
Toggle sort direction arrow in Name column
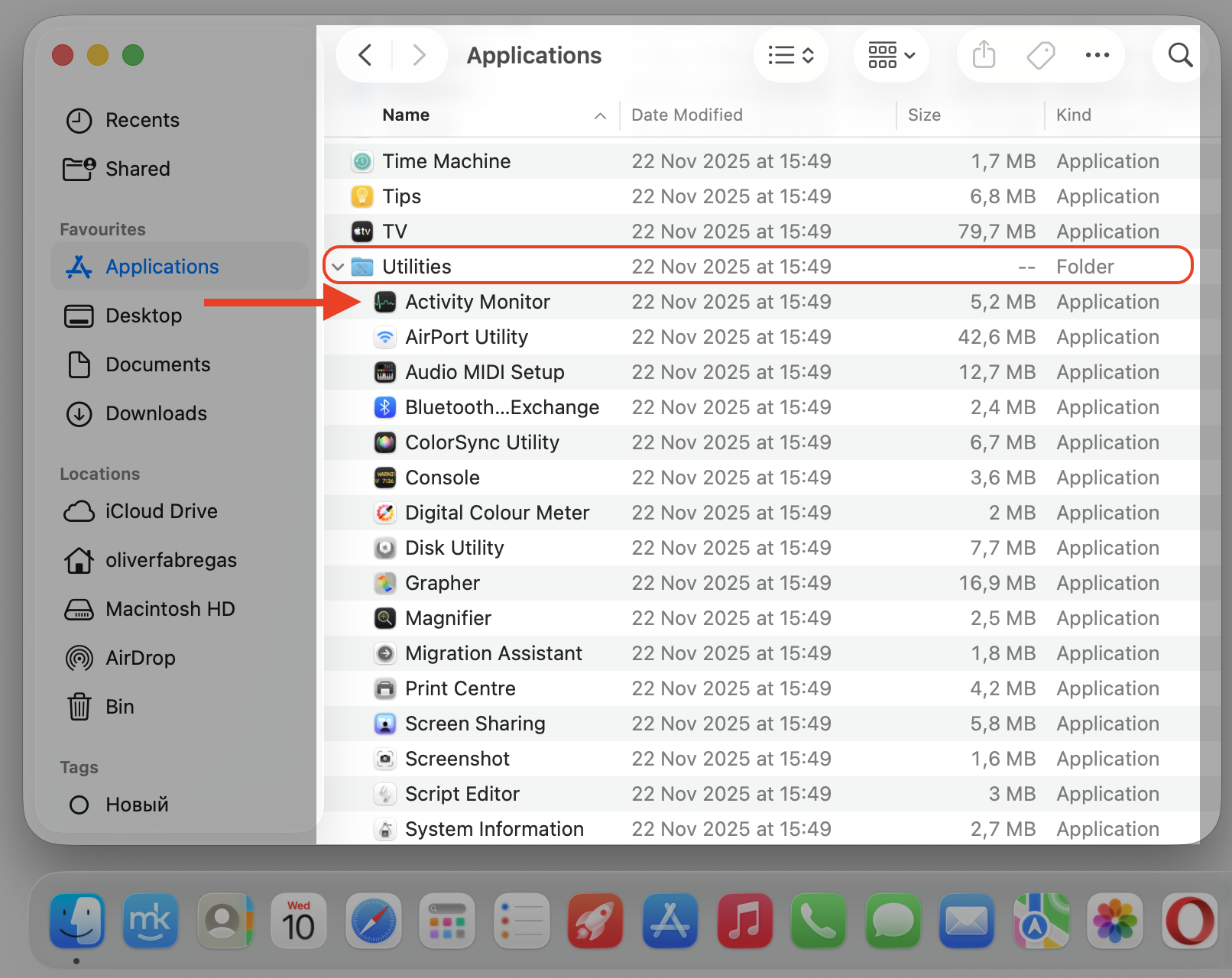click(x=601, y=116)
